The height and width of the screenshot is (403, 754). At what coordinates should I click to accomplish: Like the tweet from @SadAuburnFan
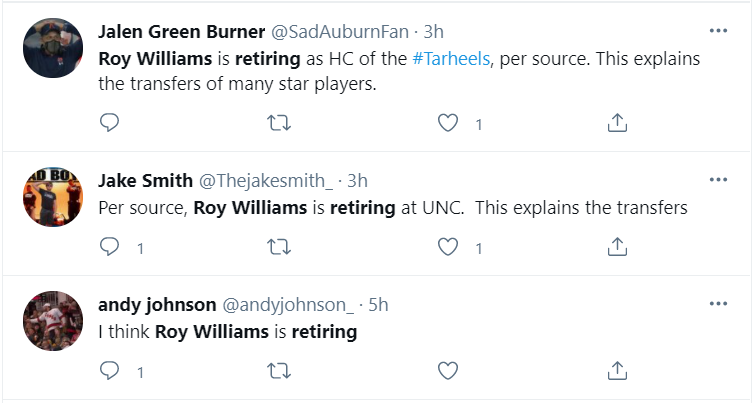pos(448,123)
